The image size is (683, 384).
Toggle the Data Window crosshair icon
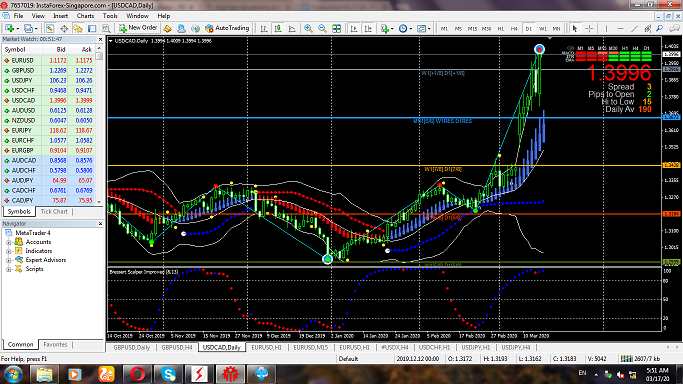[64, 28]
